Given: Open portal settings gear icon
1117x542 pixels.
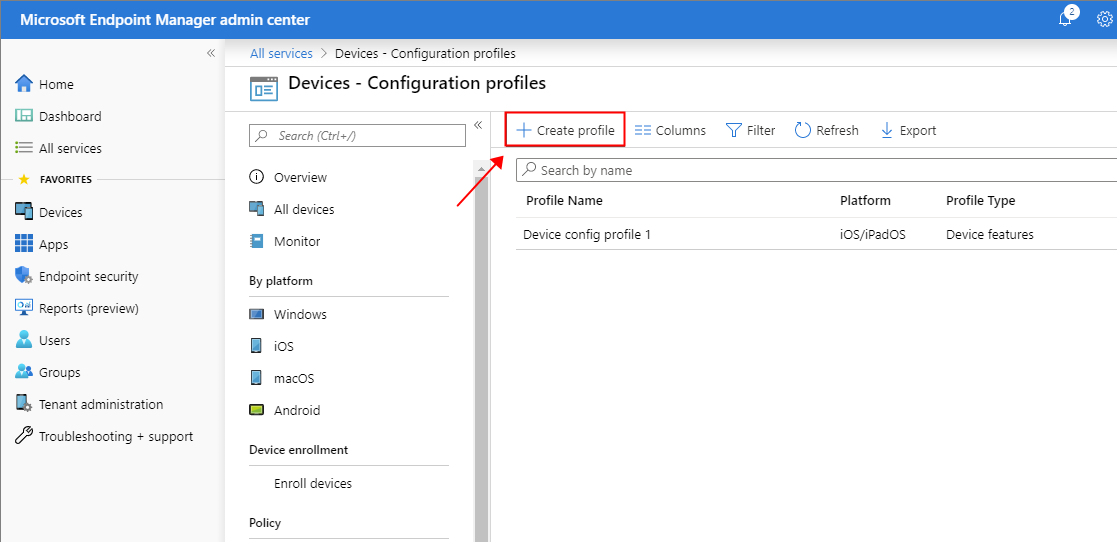Looking at the screenshot, I should (x=1105, y=20).
